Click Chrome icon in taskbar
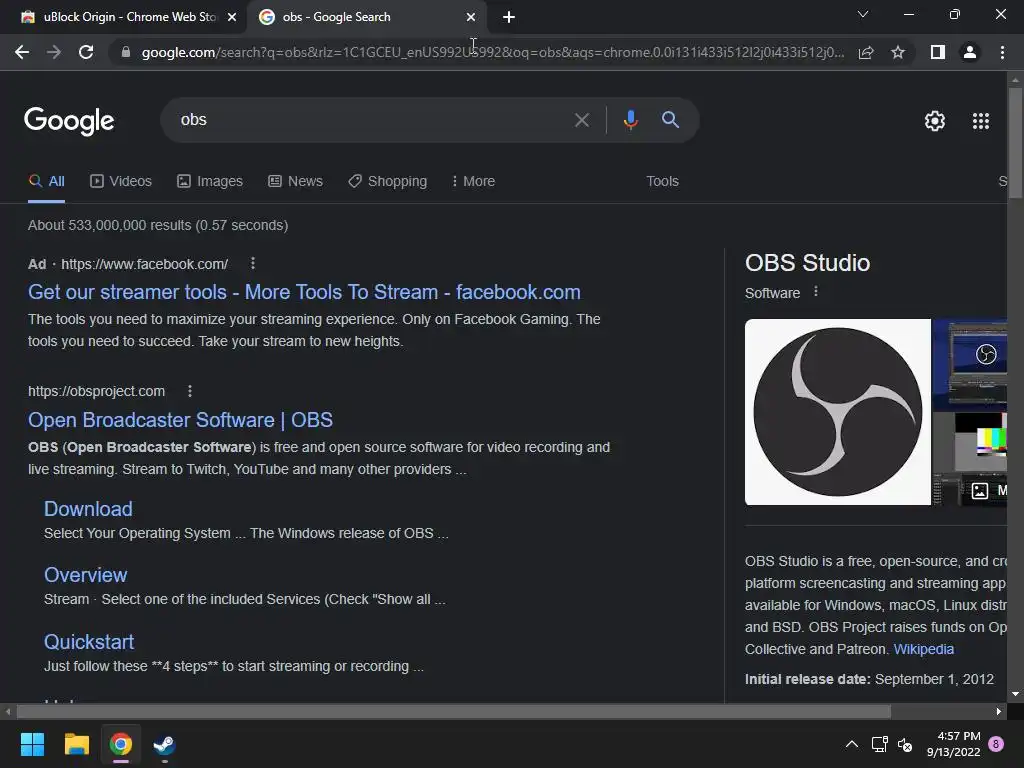Image resolution: width=1024 pixels, height=768 pixels. (x=121, y=744)
